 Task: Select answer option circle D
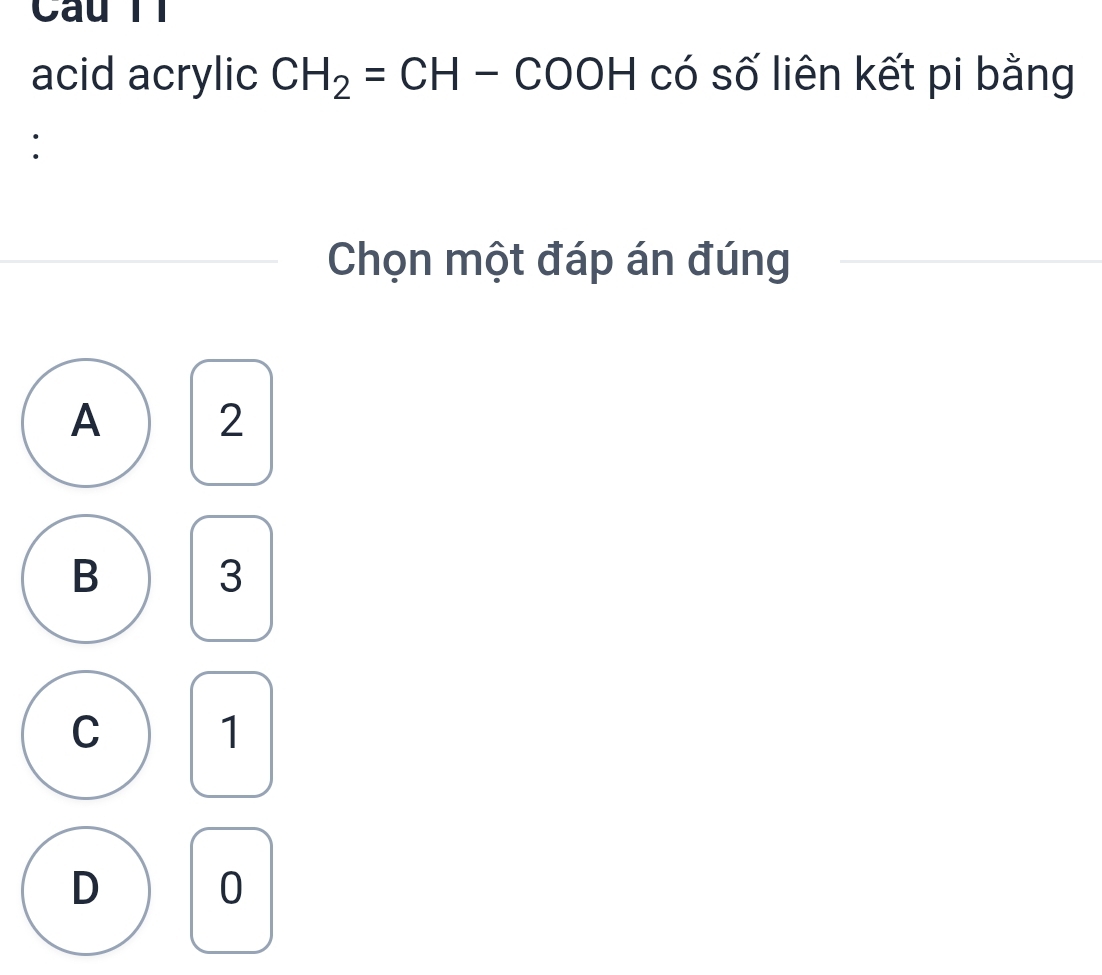(x=87, y=891)
